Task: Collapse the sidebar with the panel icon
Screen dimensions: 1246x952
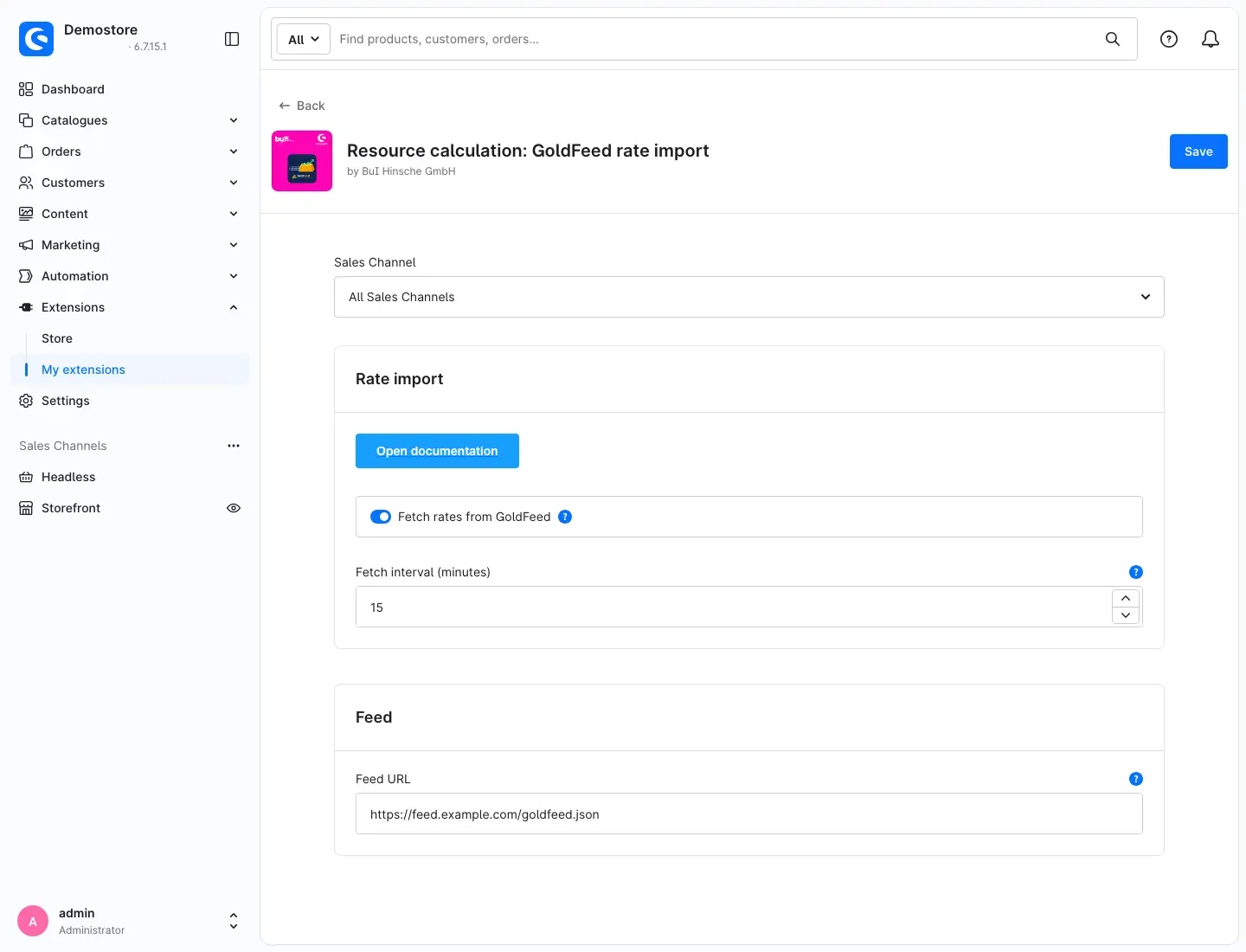Action: (x=232, y=39)
